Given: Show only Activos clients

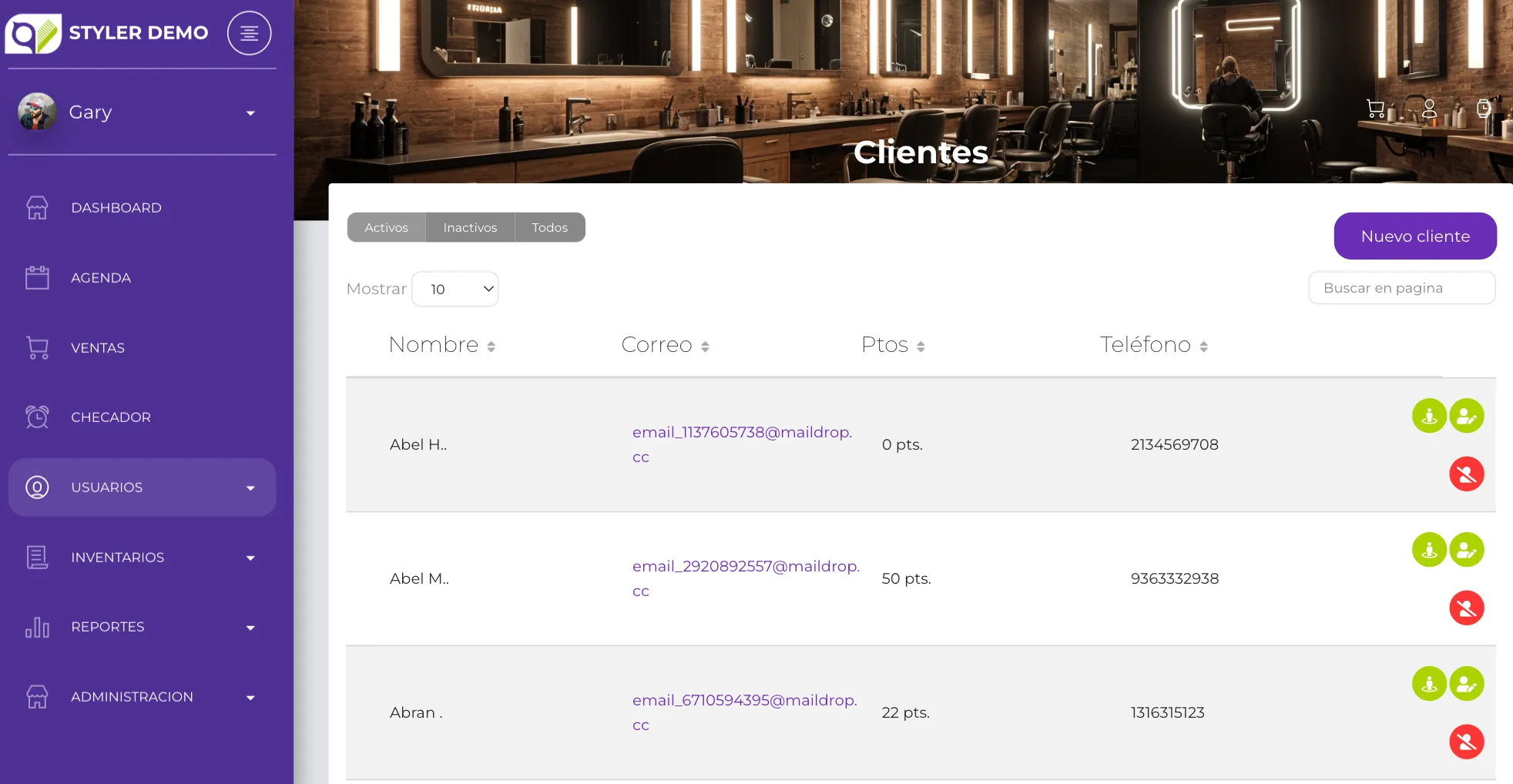Looking at the screenshot, I should click(386, 227).
